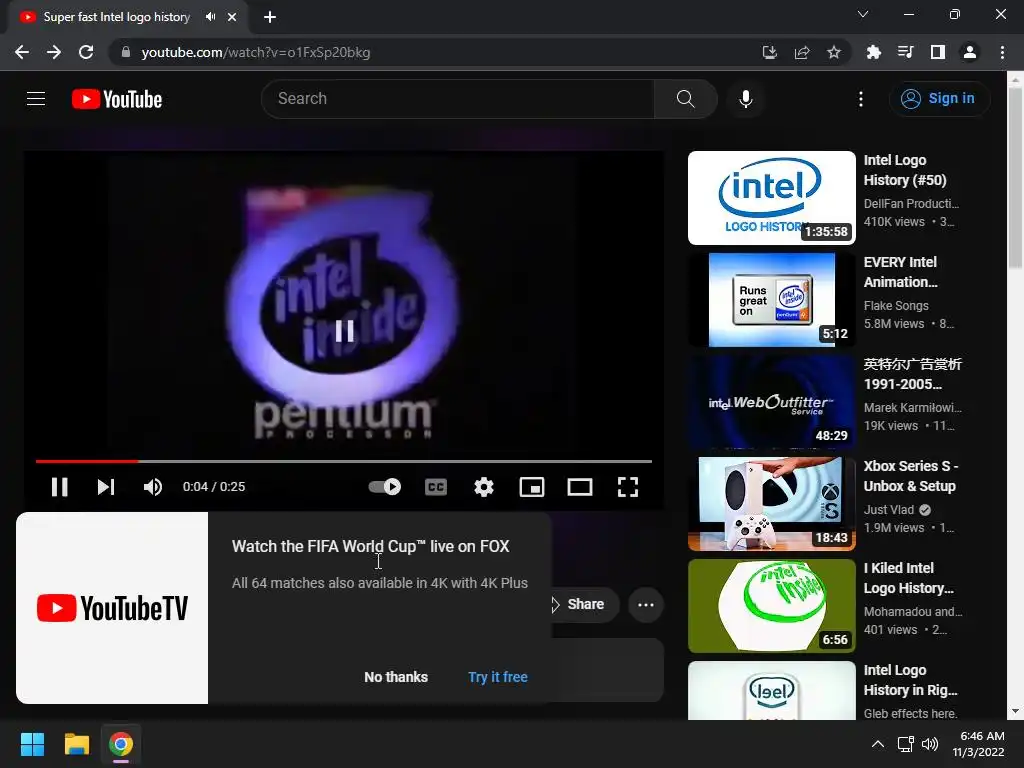The width and height of the screenshot is (1024, 768).
Task: Open Chrome three-dot menu
Action: pos(1002,52)
